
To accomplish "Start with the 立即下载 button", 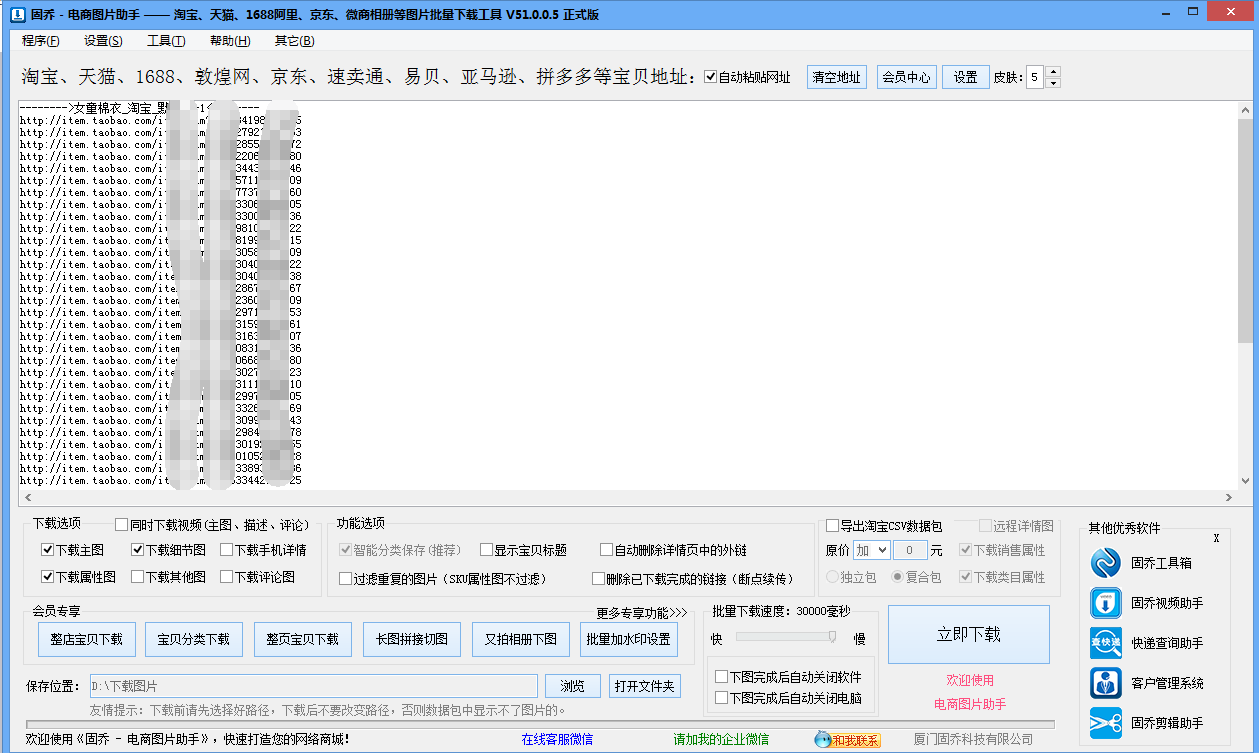I will 969,634.
